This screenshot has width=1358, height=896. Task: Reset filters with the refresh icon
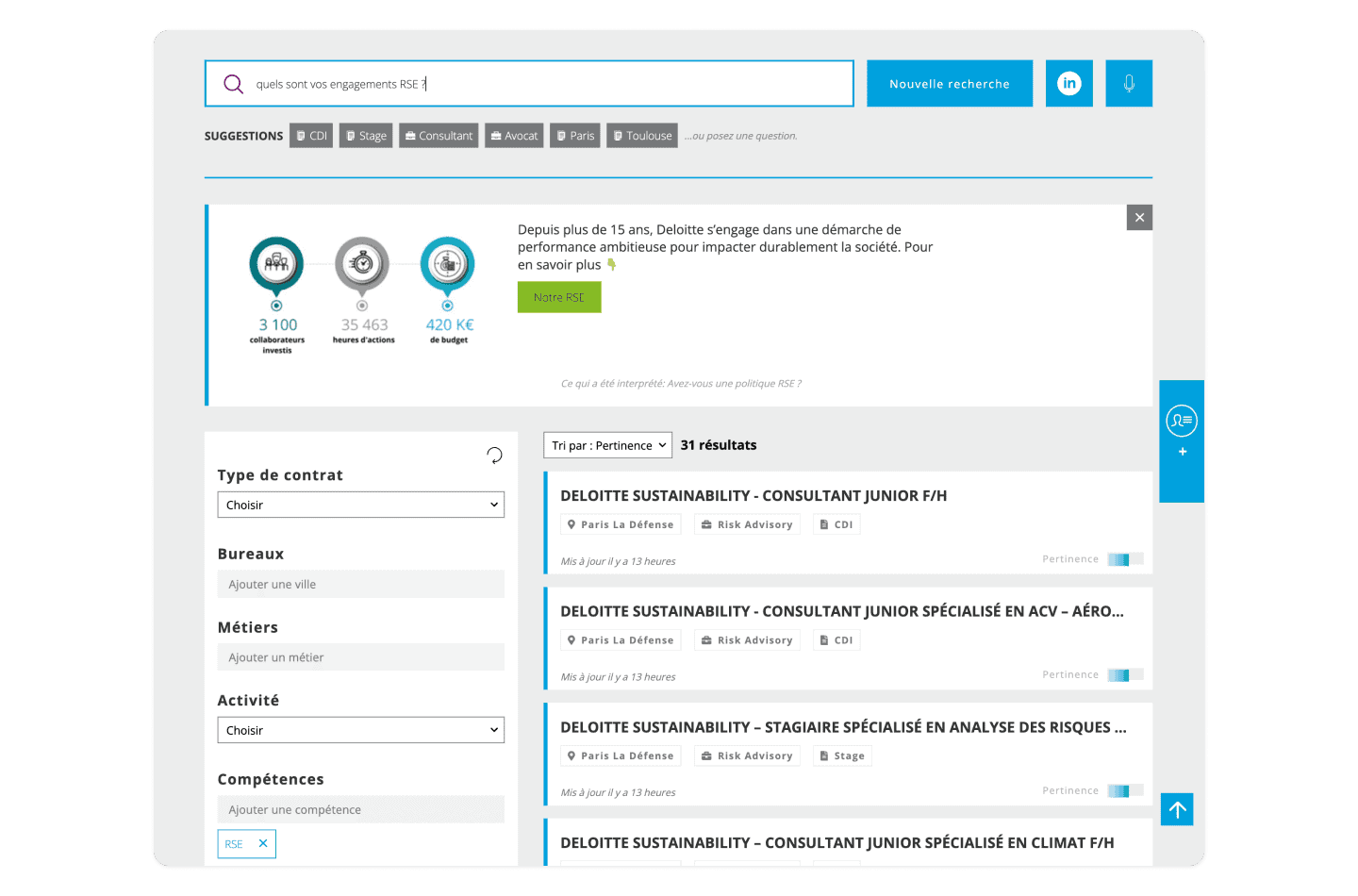tap(494, 456)
